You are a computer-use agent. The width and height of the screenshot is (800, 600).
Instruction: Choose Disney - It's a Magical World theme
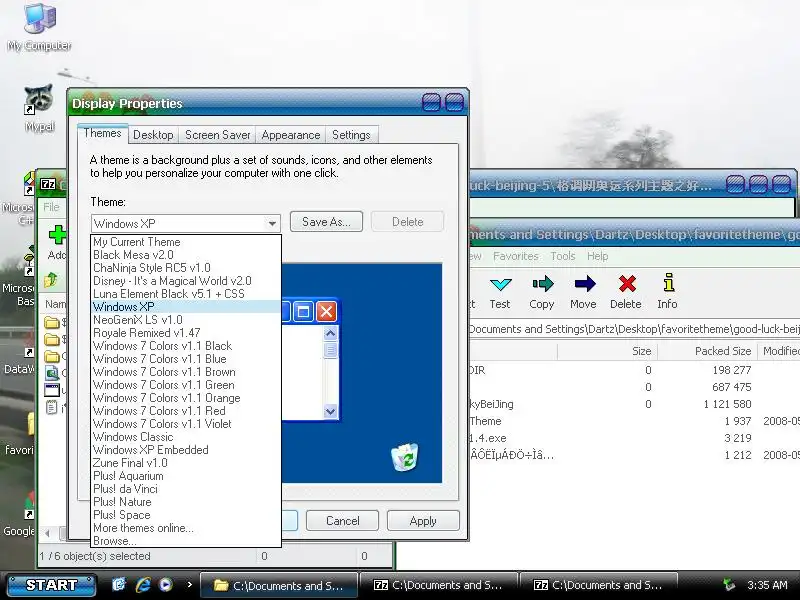(186, 281)
